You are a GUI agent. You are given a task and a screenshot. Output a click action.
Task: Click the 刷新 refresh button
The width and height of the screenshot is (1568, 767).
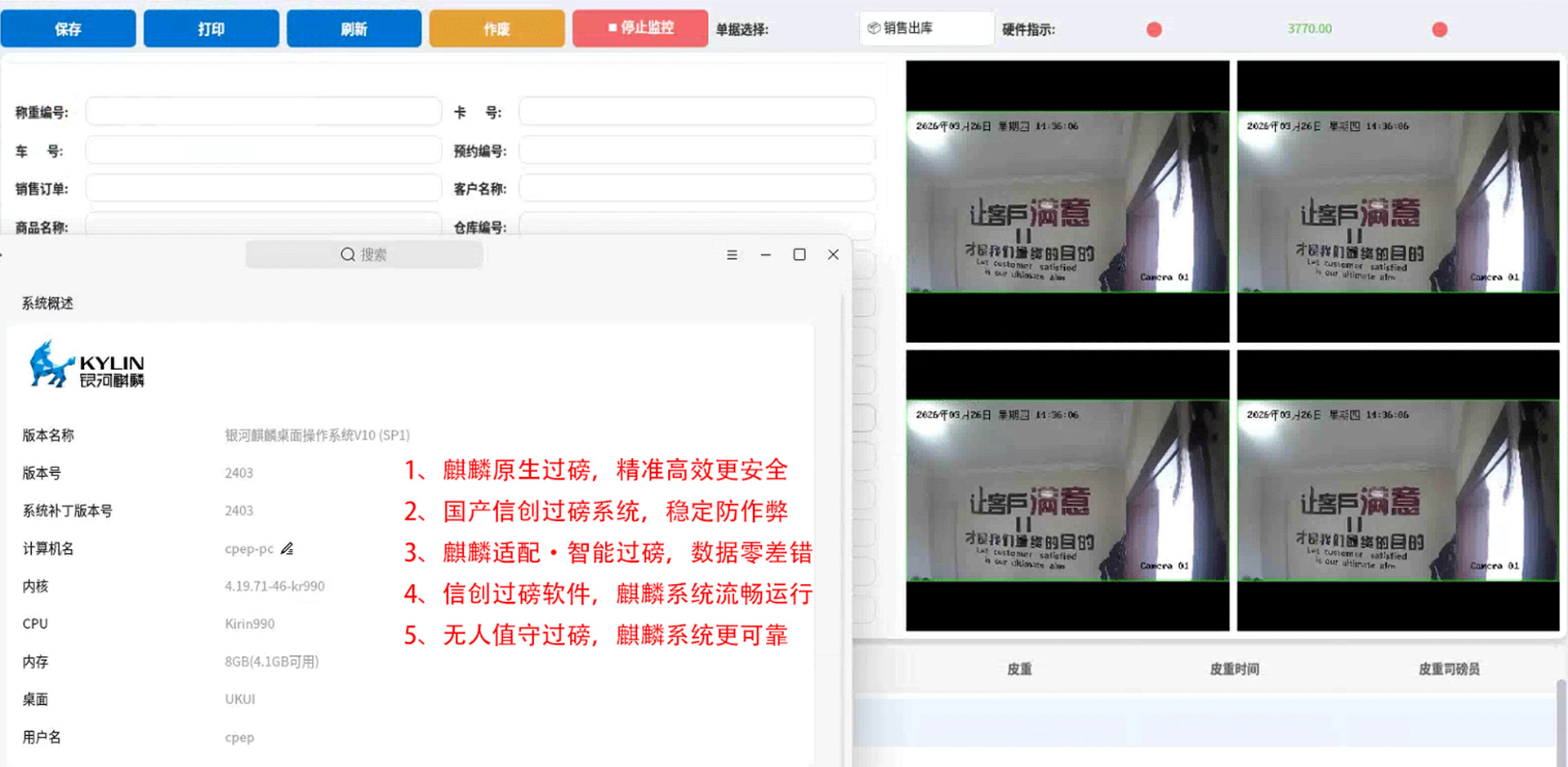(x=354, y=29)
